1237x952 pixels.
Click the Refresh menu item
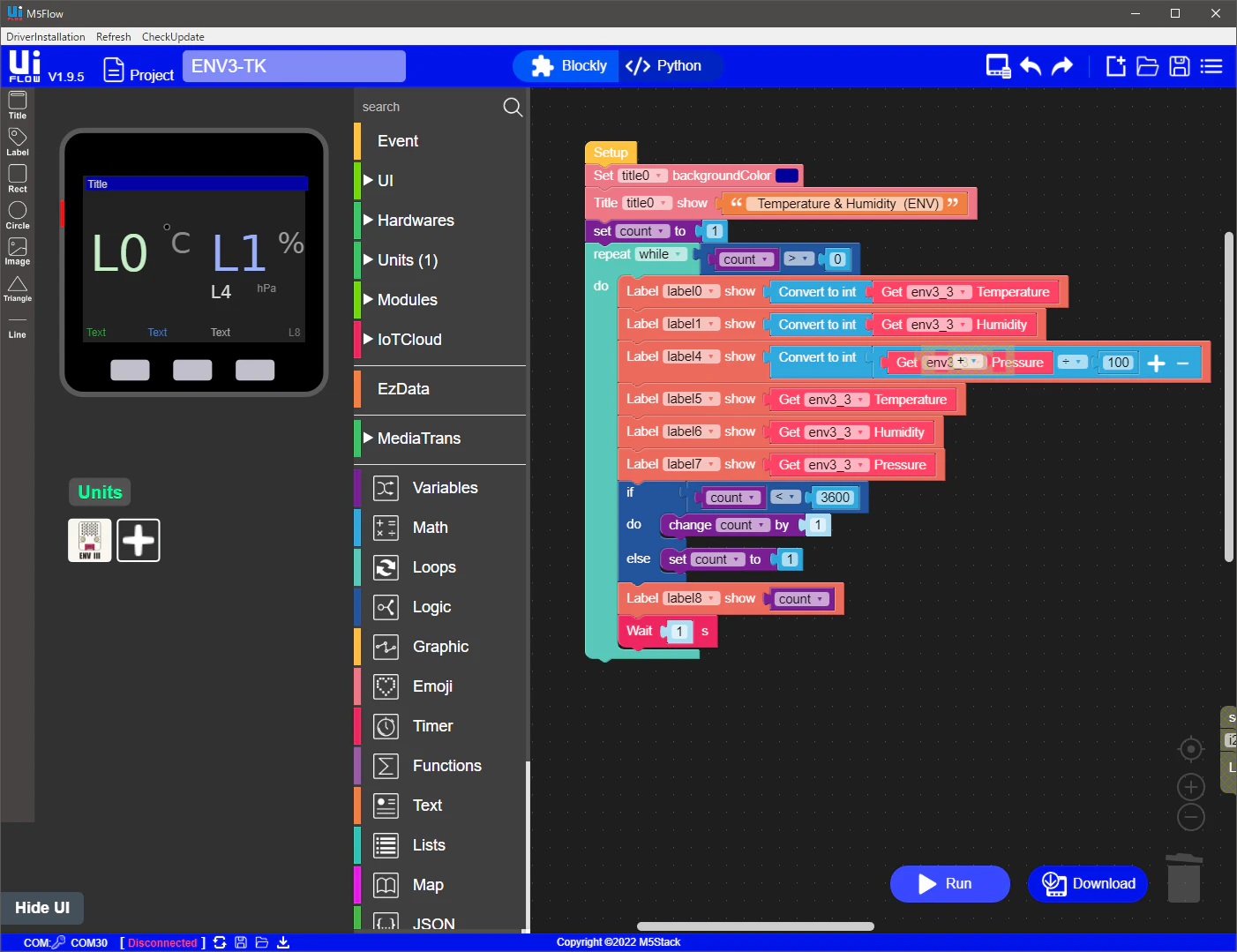[114, 37]
